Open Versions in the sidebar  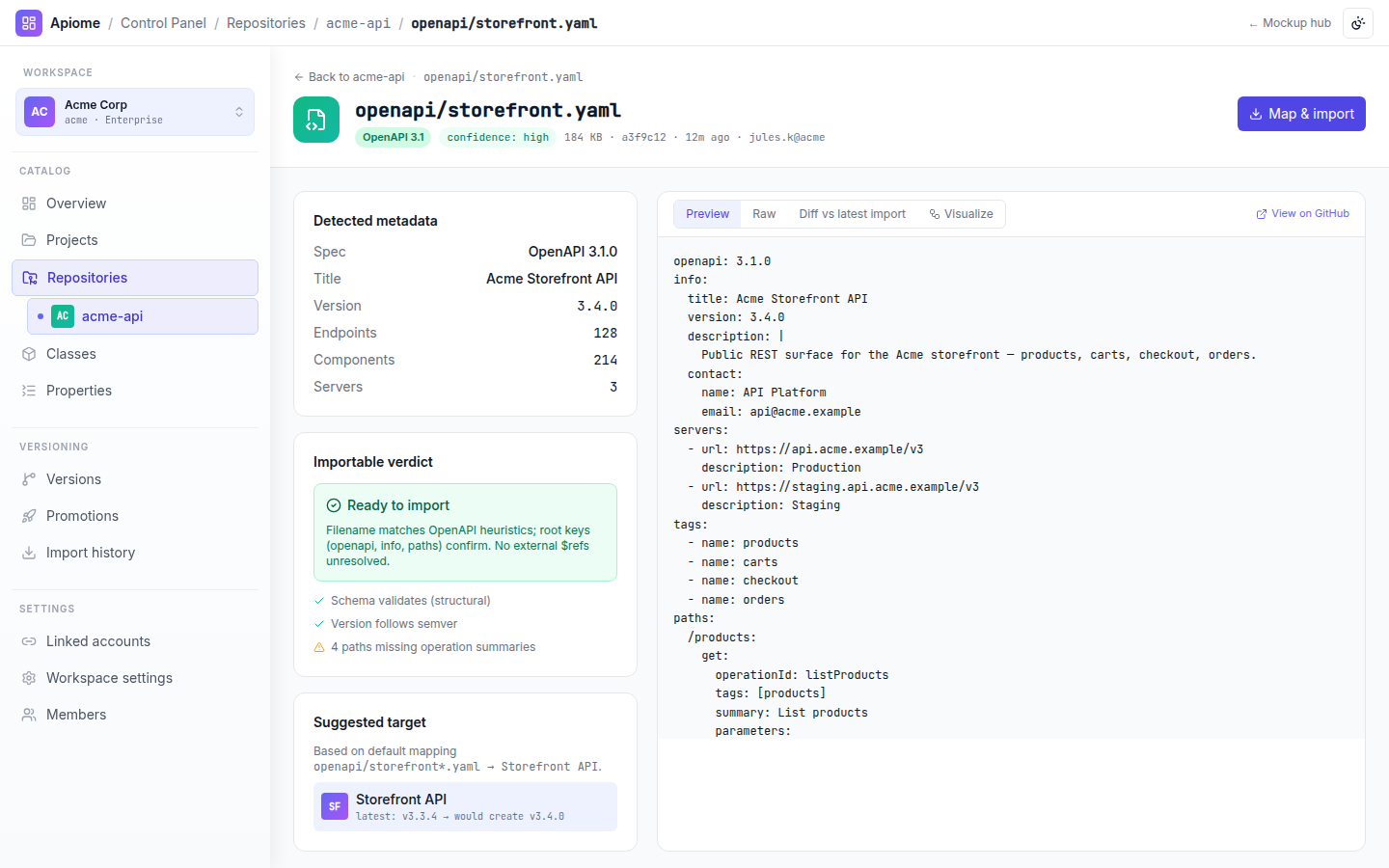point(135,479)
